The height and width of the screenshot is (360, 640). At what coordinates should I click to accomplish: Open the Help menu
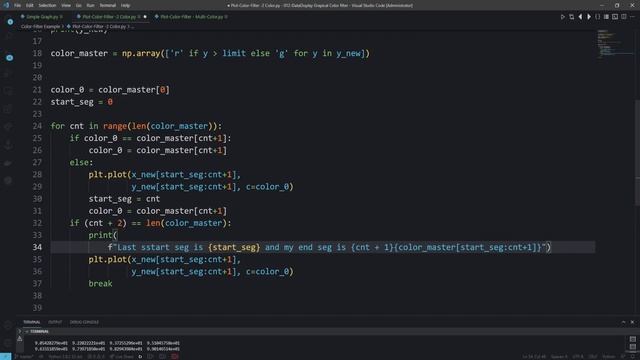[x=125, y=5]
